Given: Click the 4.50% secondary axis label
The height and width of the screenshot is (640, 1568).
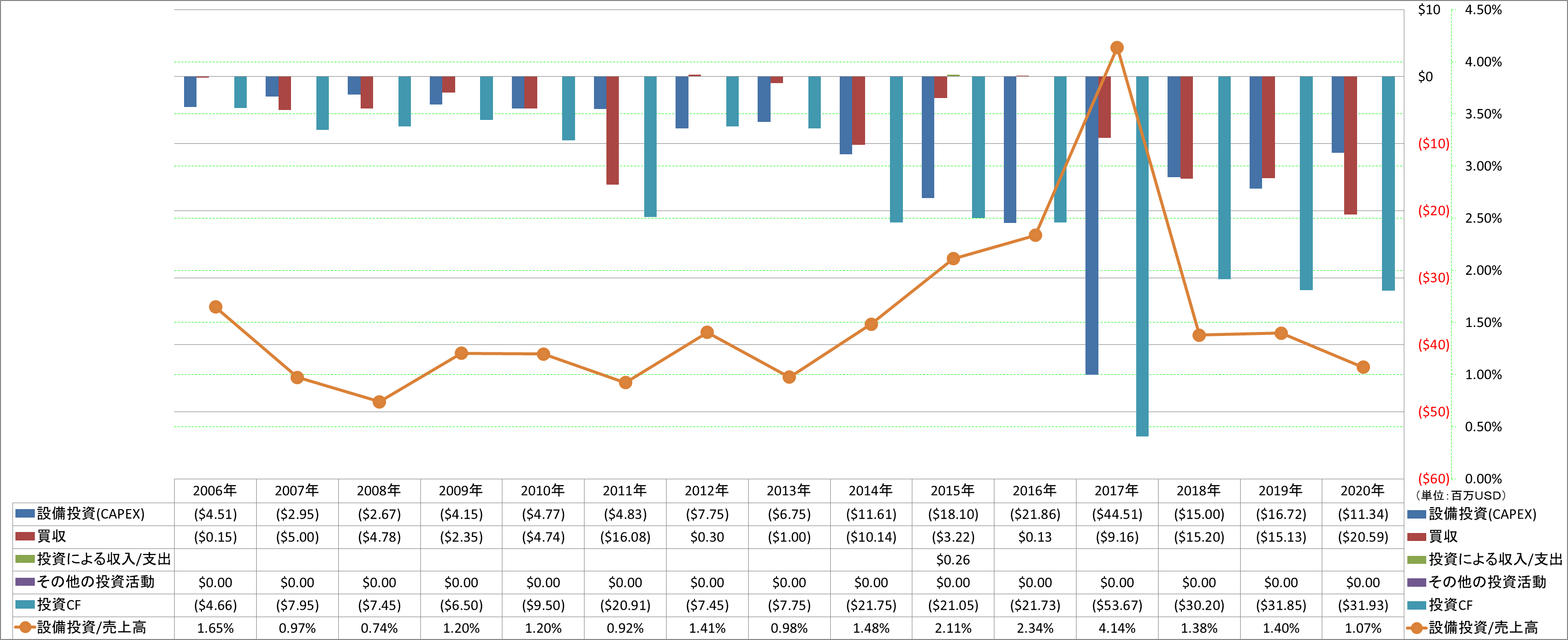Looking at the screenshot, I should pos(1483,10).
